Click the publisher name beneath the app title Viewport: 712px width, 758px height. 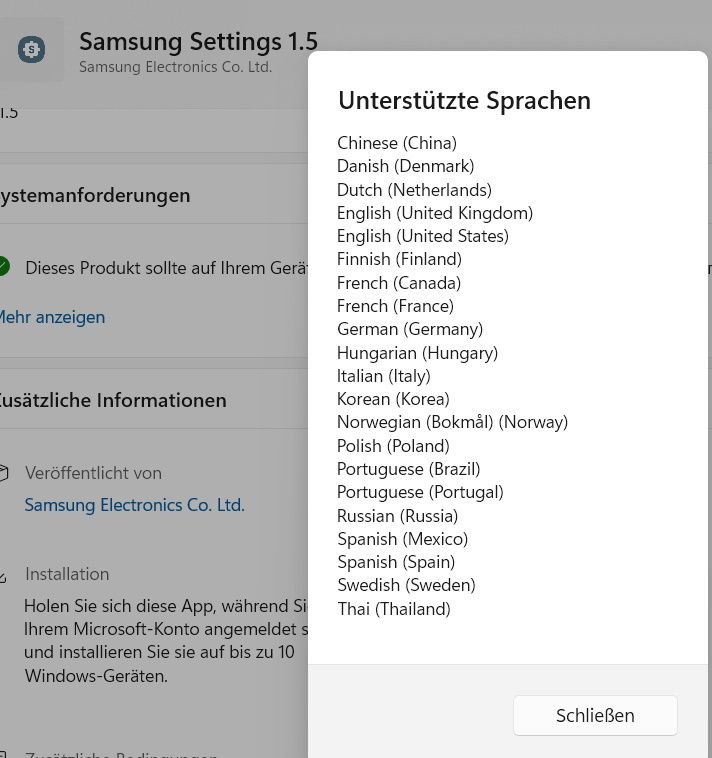175,67
